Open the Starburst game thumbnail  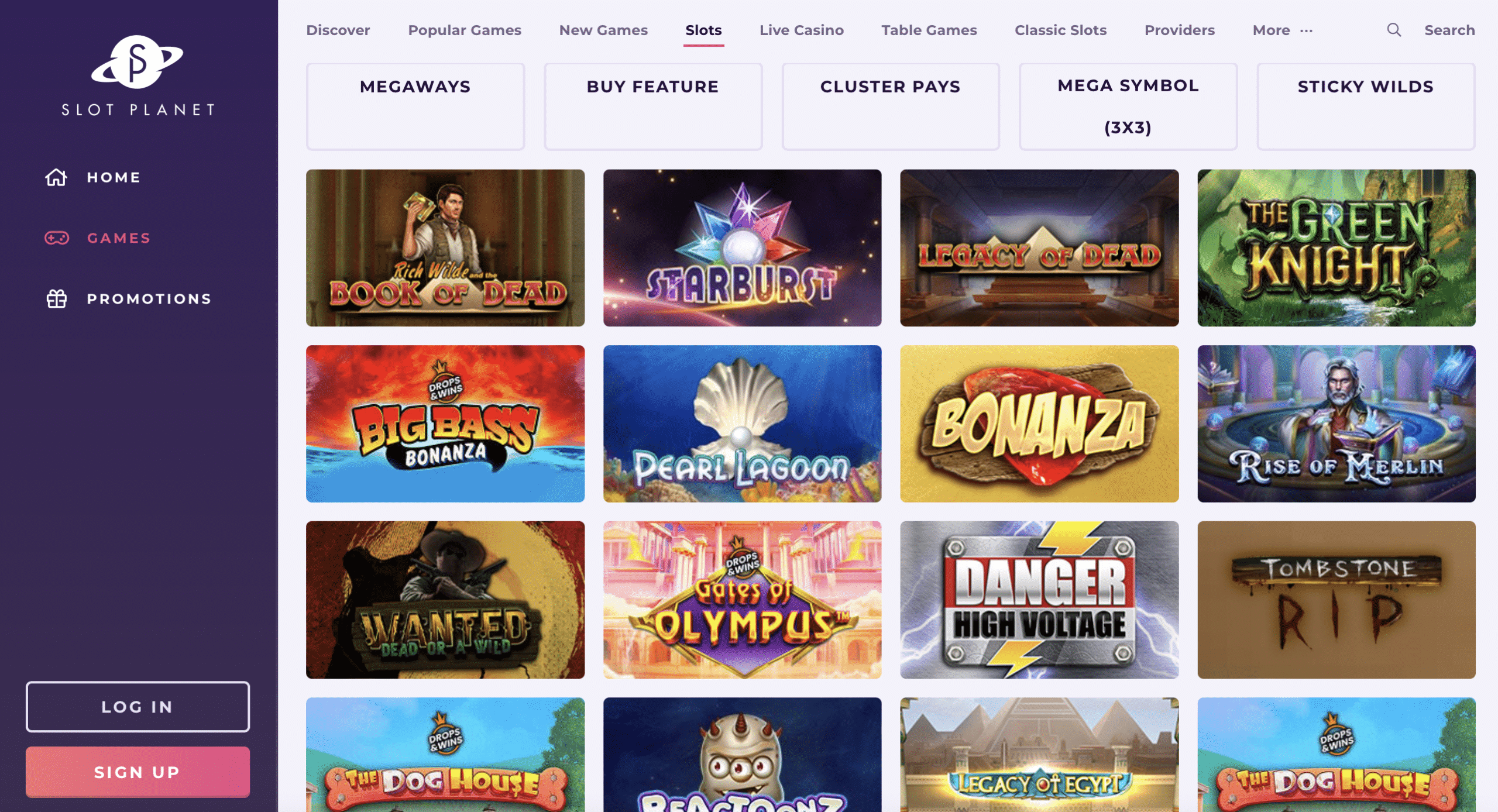(x=742, y=248)
